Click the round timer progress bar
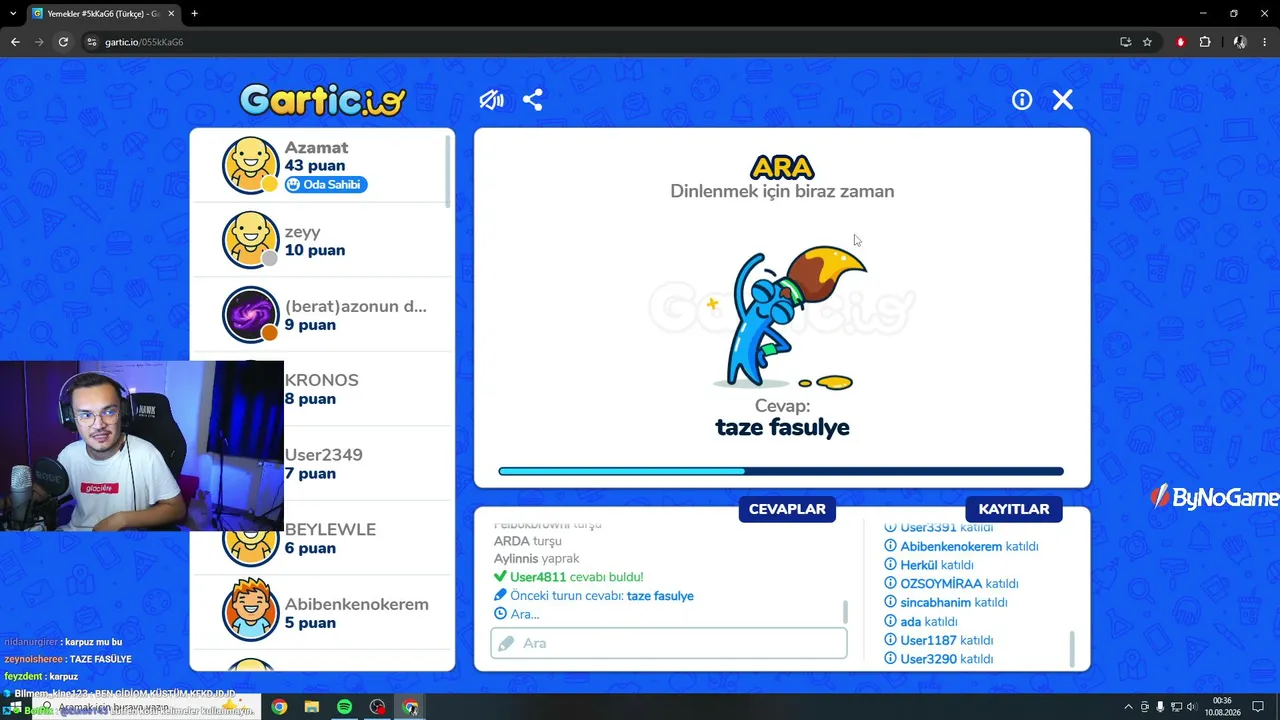1280x720 pixels. [x=781, y=471]
